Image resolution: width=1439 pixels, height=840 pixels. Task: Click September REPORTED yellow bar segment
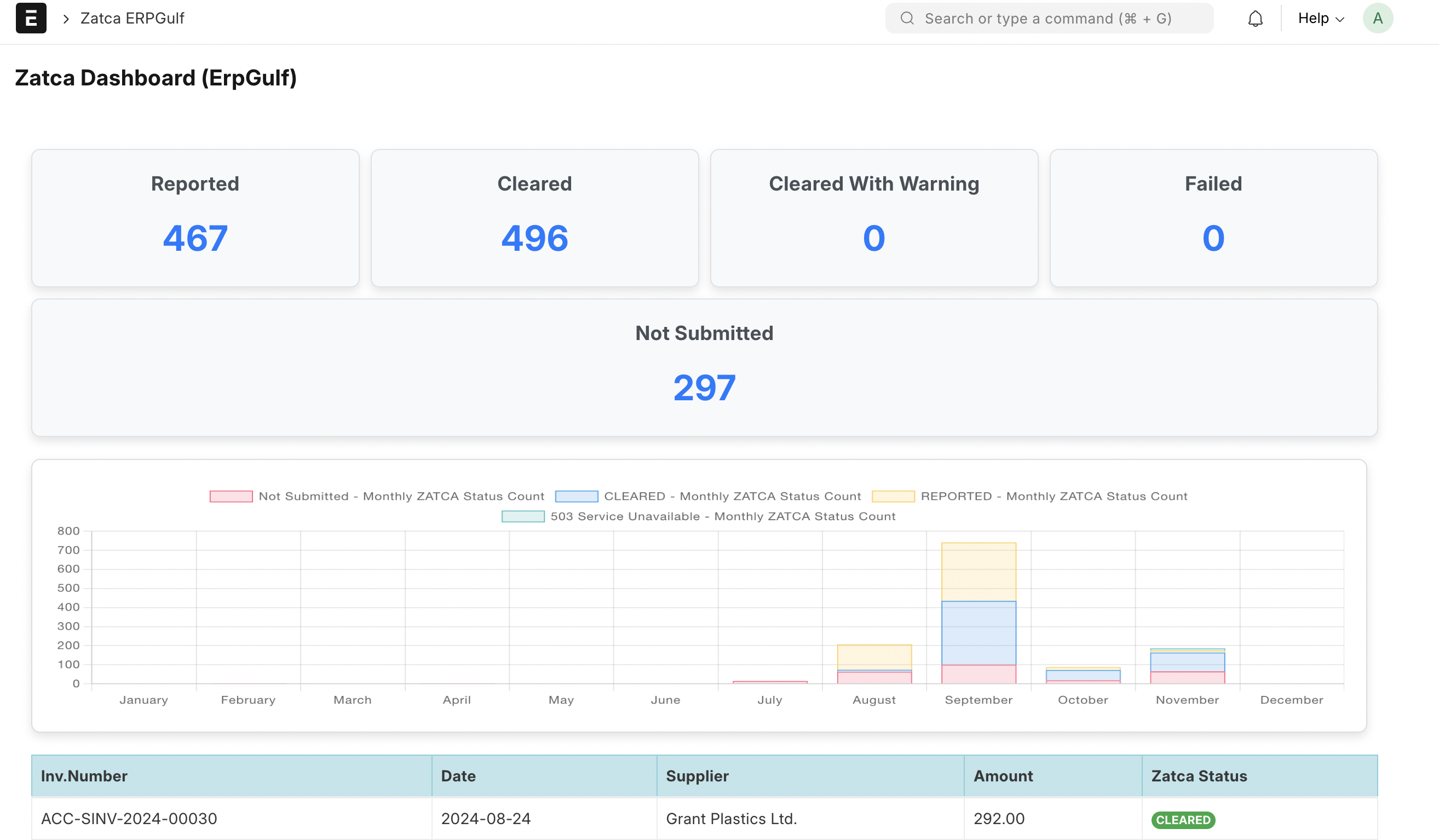click(978, 572)
